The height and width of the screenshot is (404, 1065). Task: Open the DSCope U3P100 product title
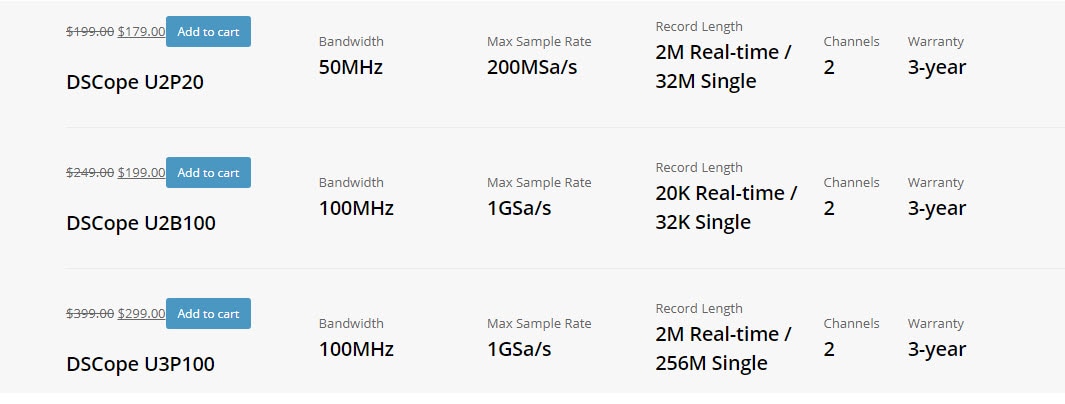[x=141, y=364]
